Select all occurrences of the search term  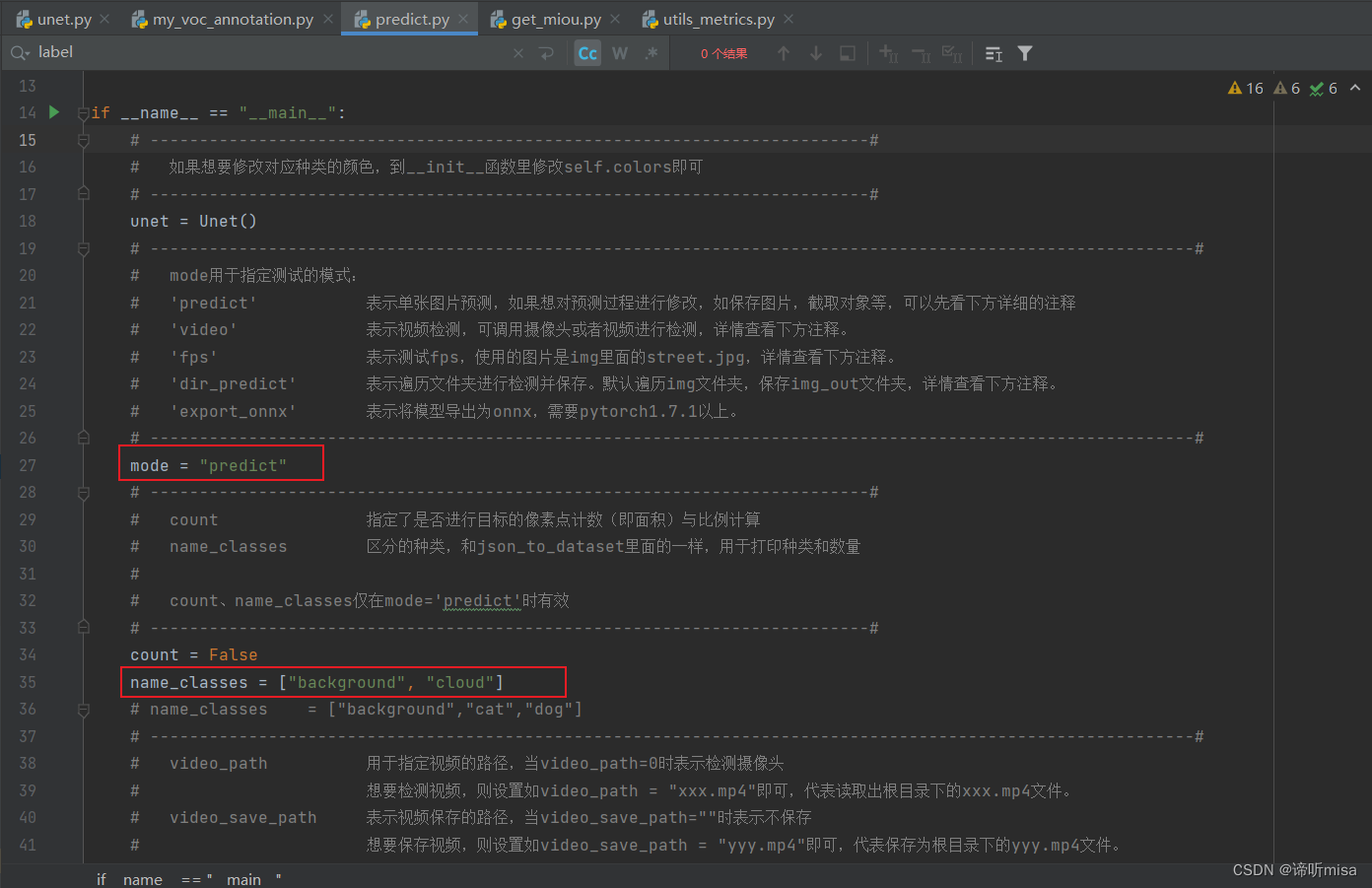tap(951, 52)
